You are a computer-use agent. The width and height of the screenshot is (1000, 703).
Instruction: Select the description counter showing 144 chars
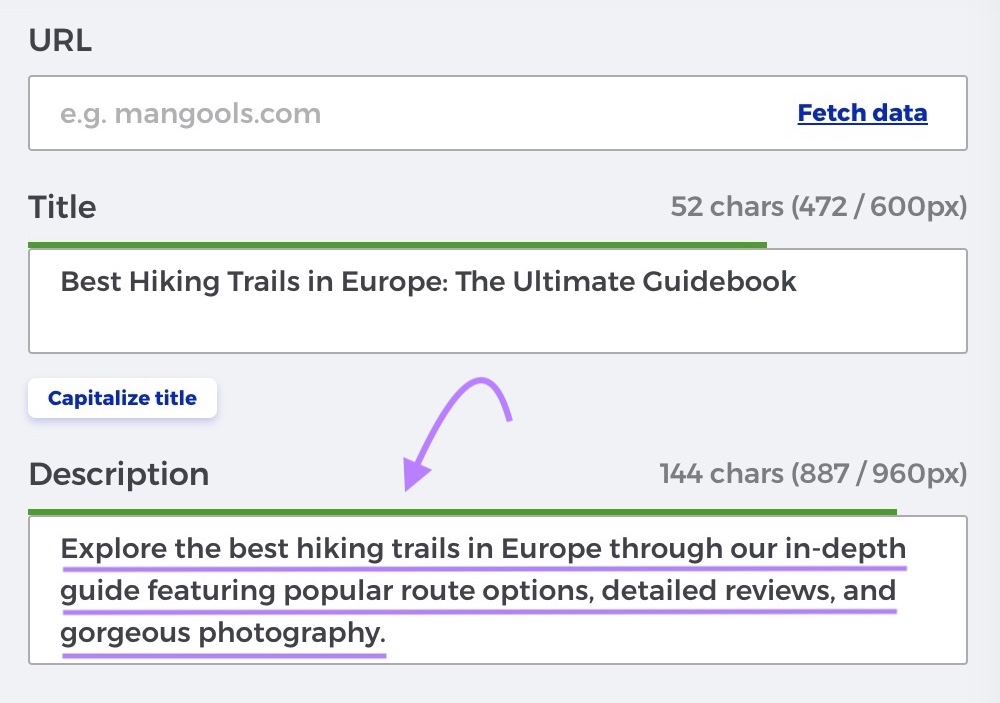click(x=810, y=473)
